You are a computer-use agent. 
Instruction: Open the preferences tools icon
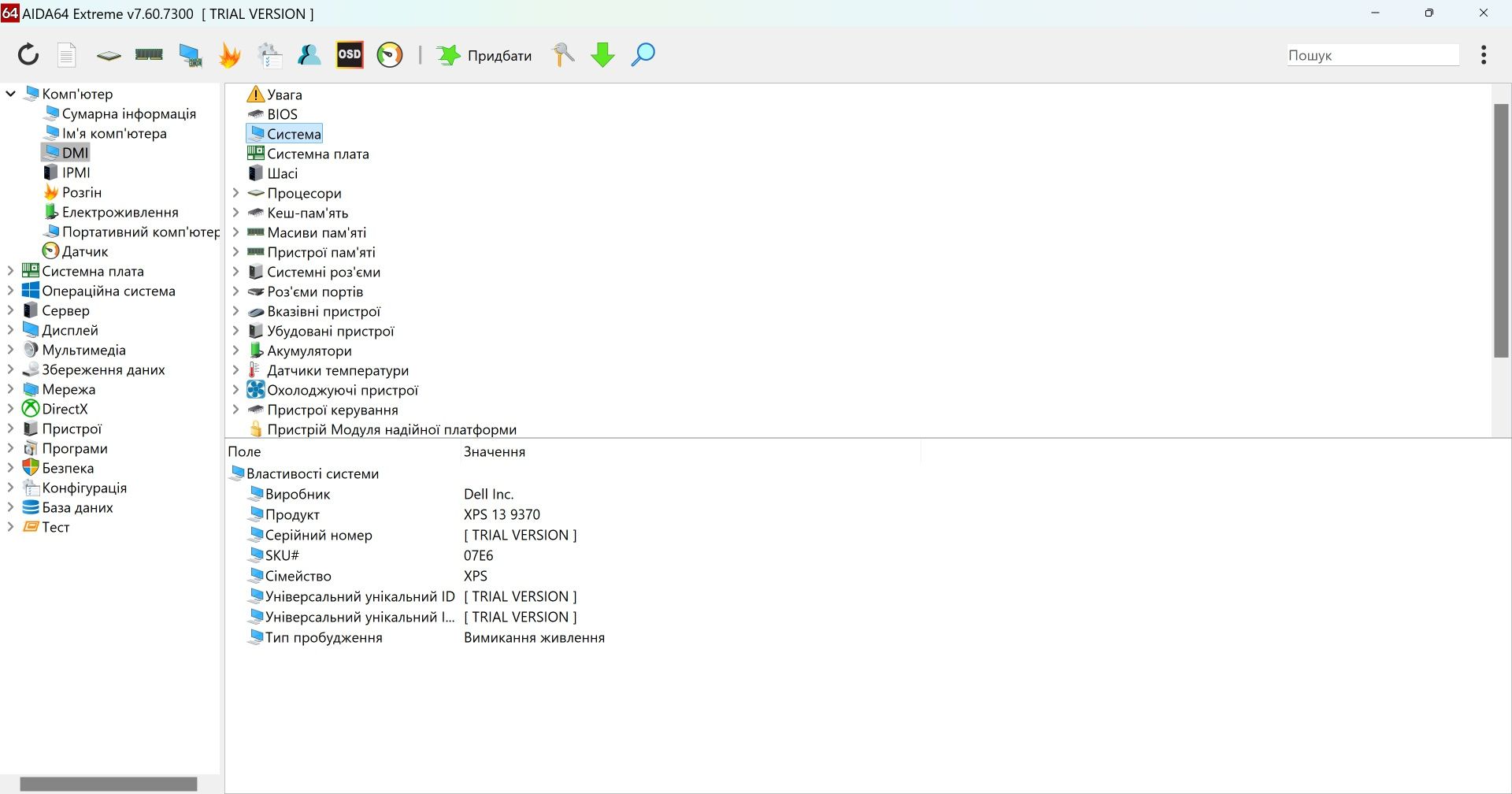point(563,54)
